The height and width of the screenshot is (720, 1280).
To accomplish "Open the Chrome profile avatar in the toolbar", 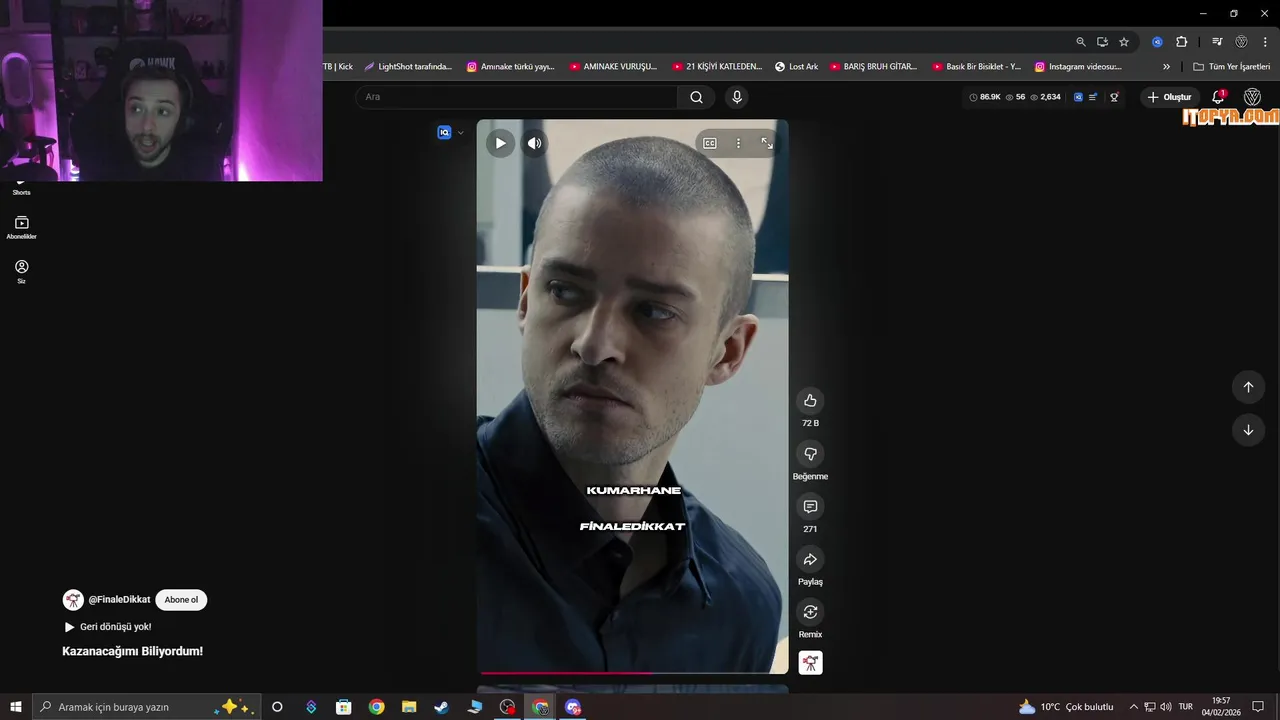I will pos(1242,42).
